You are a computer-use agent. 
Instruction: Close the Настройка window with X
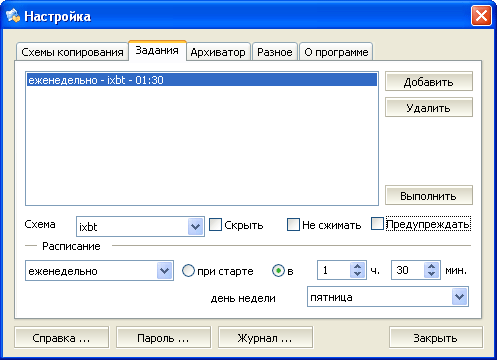pos(481,16)
